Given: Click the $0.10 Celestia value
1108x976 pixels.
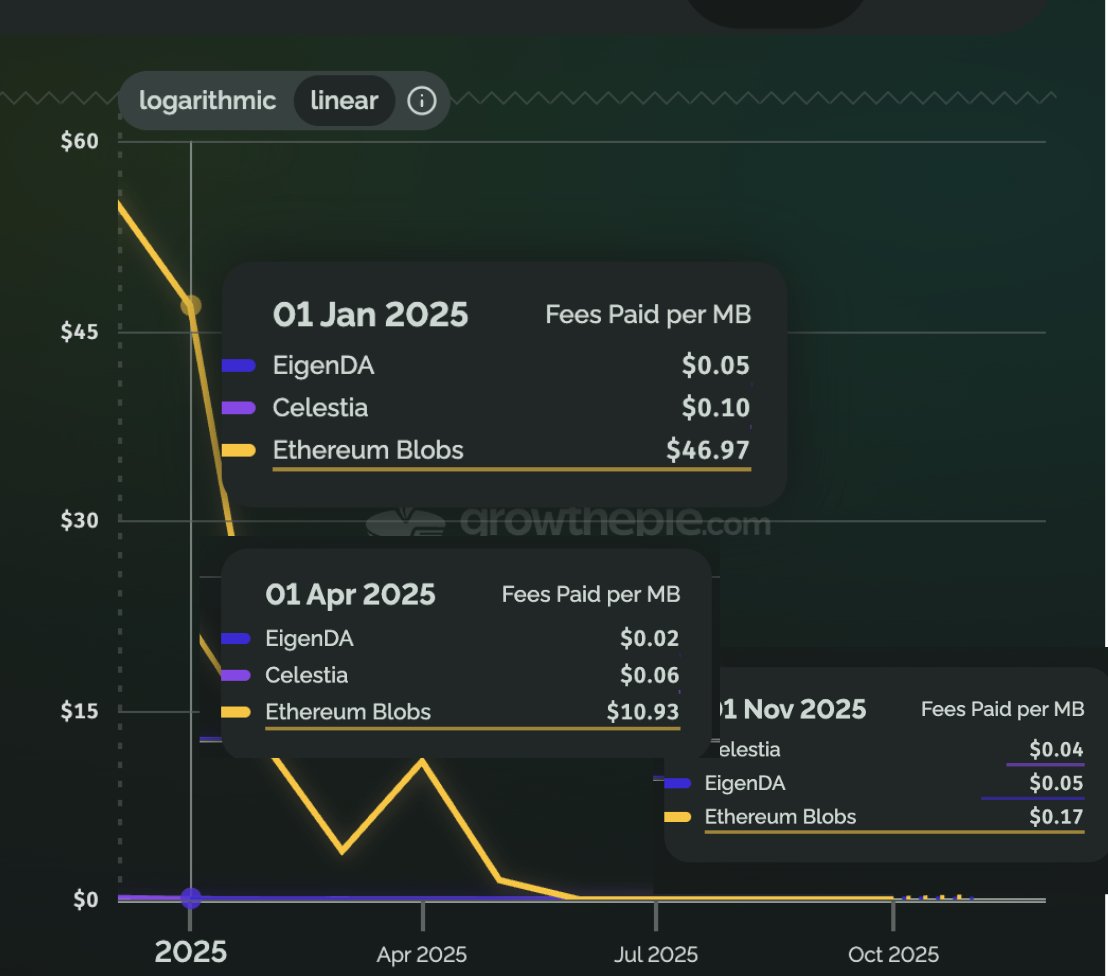Looking at the screenshot, I should (716, 408).
